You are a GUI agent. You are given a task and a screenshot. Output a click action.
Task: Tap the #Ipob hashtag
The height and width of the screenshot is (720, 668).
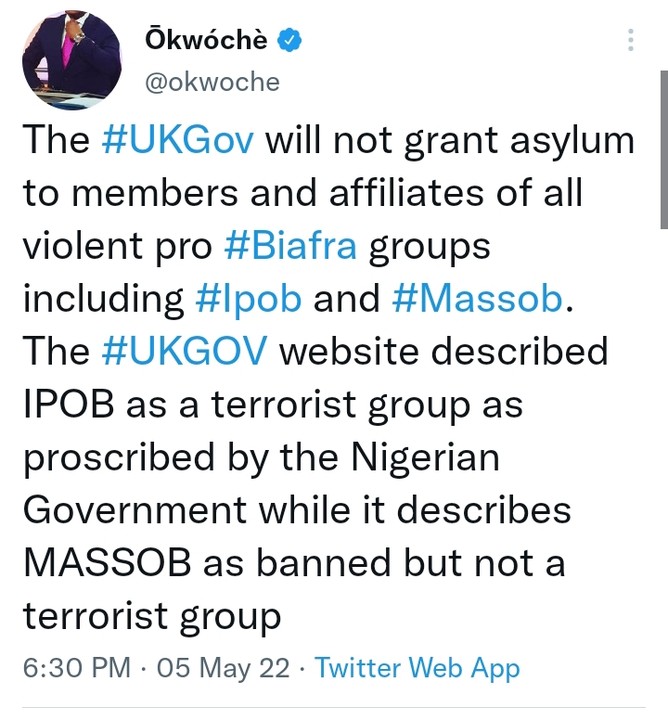[x=243, y=299]
